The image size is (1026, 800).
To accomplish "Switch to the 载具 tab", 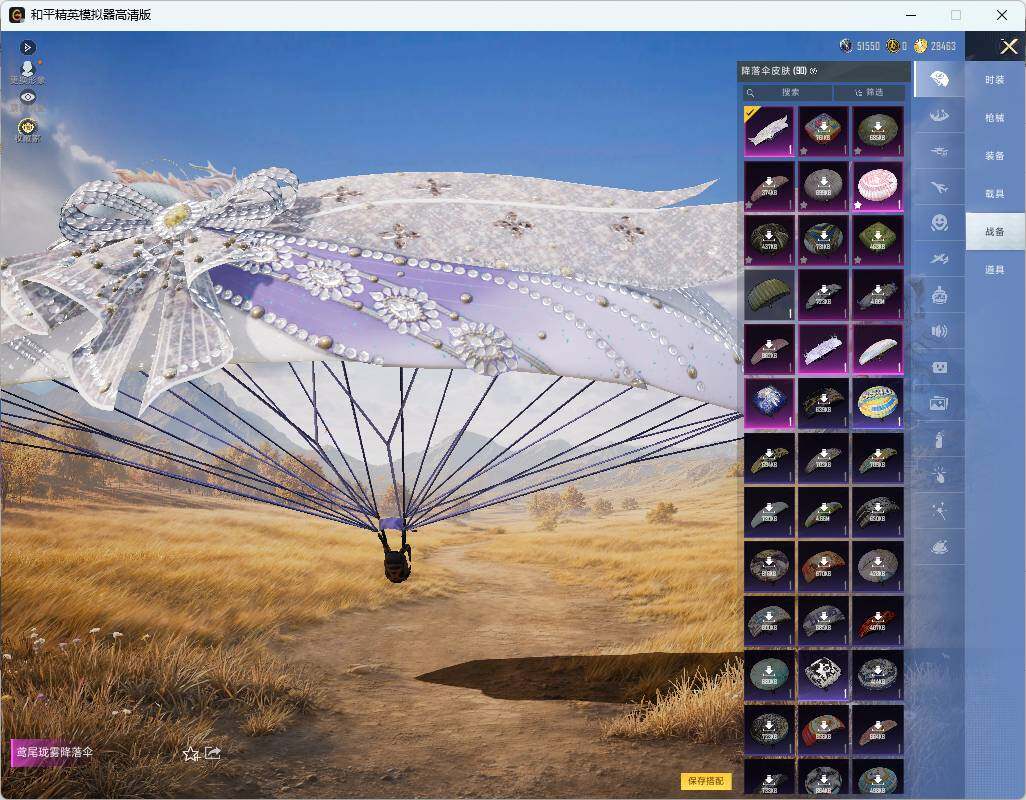I will (995, 194).
